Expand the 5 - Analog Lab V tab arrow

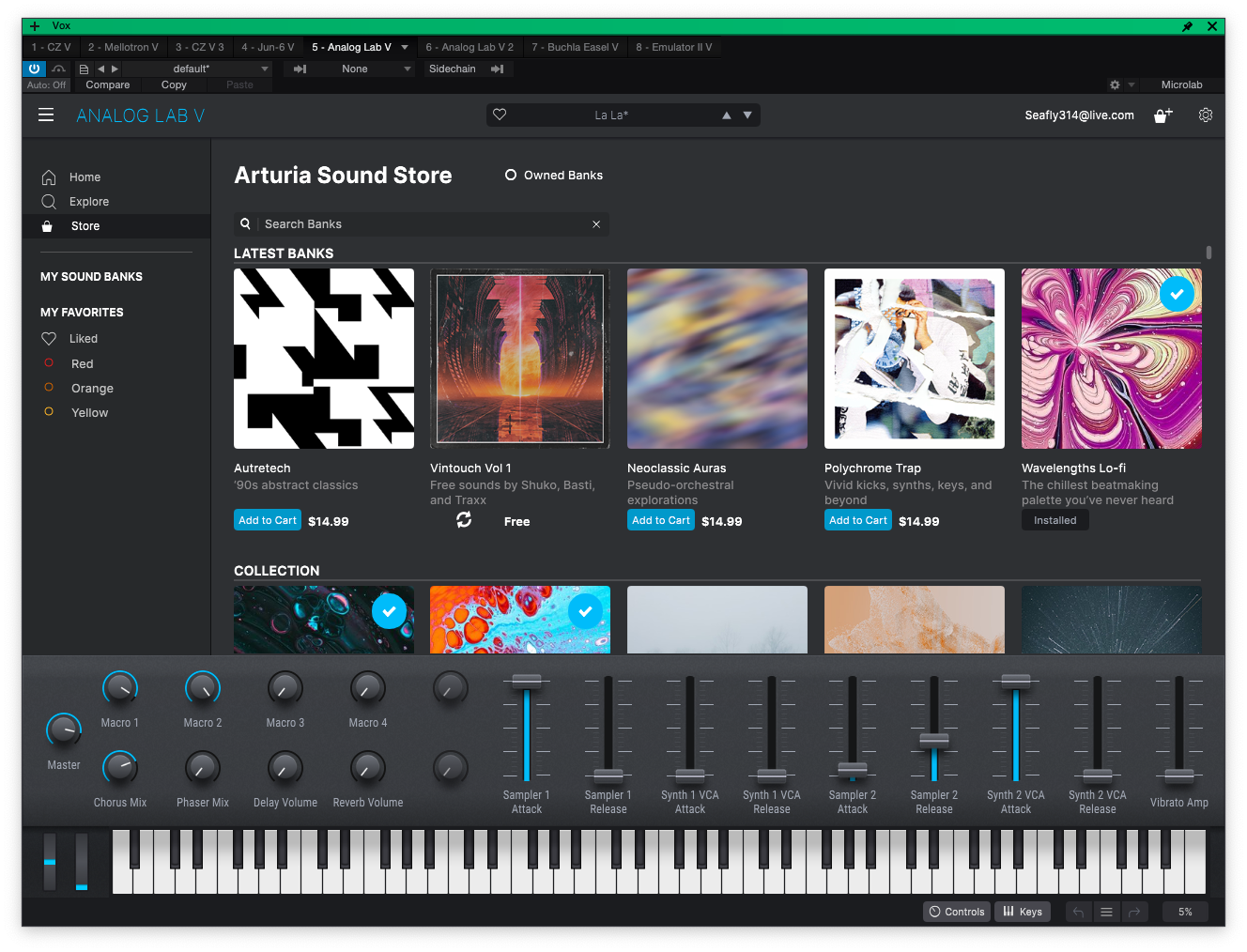click(x=405, y=47)
